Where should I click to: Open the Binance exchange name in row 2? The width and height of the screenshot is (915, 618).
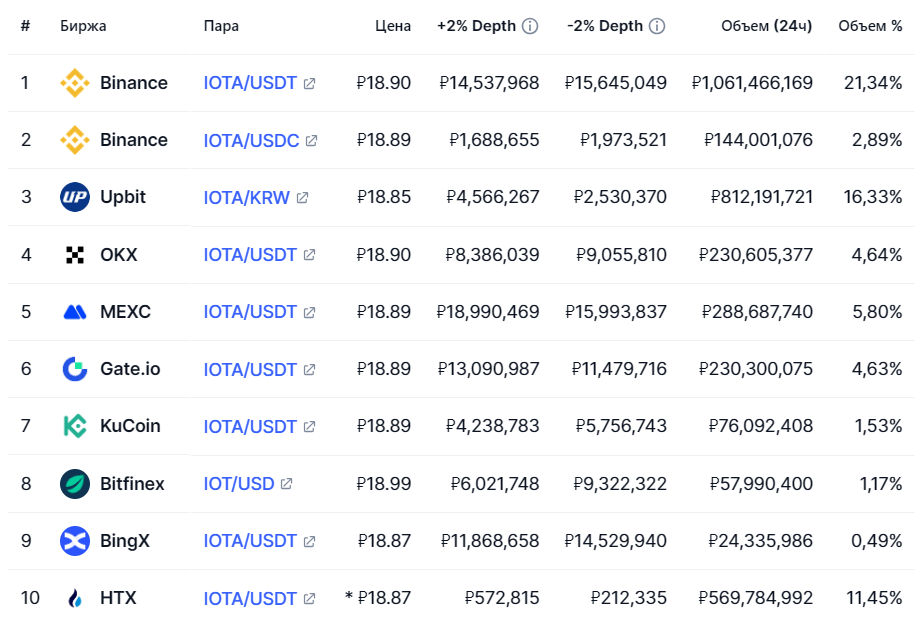pyautogui.click(x=134, y=140)
